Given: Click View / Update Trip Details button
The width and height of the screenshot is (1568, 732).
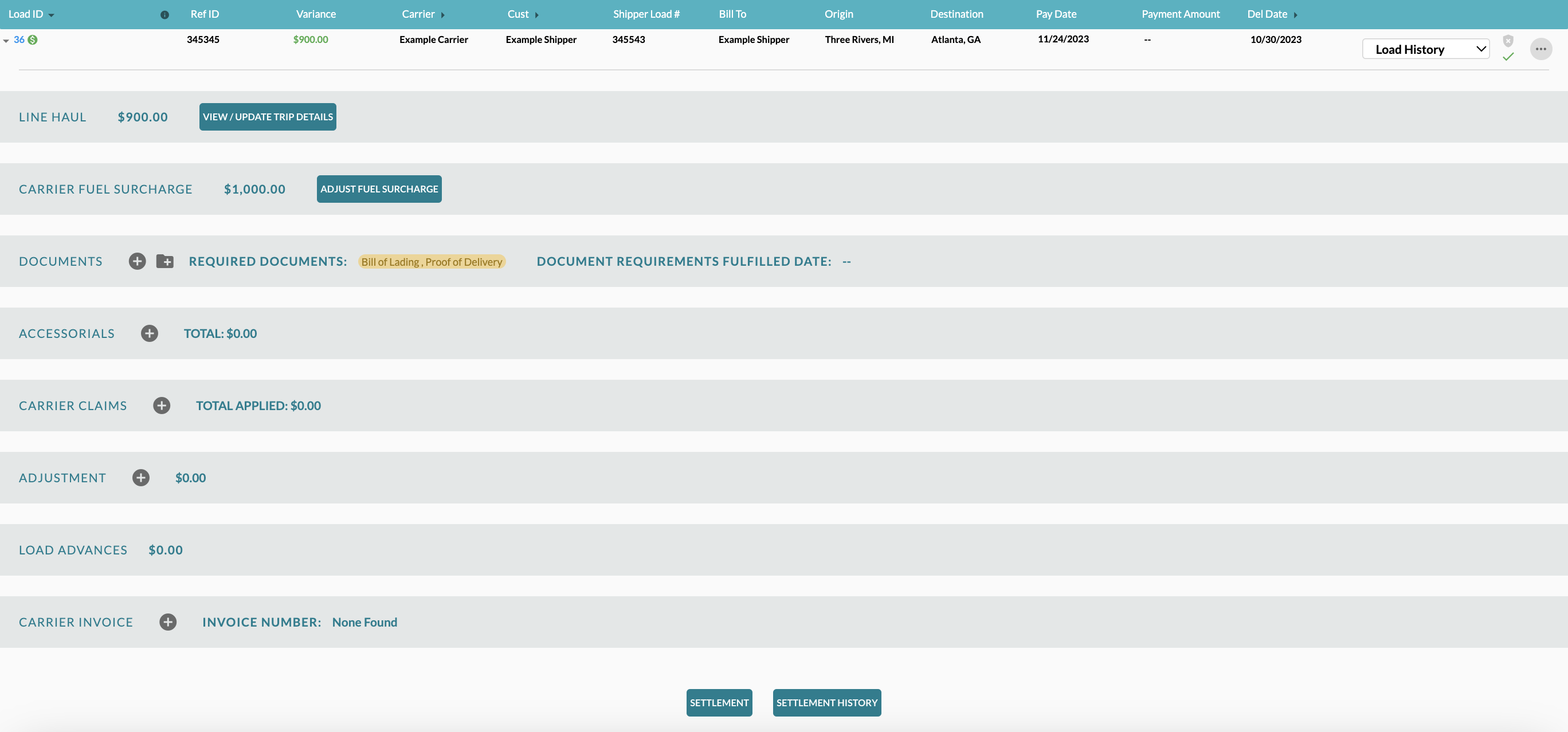Looking at the screenshot, I should point(268,117).
